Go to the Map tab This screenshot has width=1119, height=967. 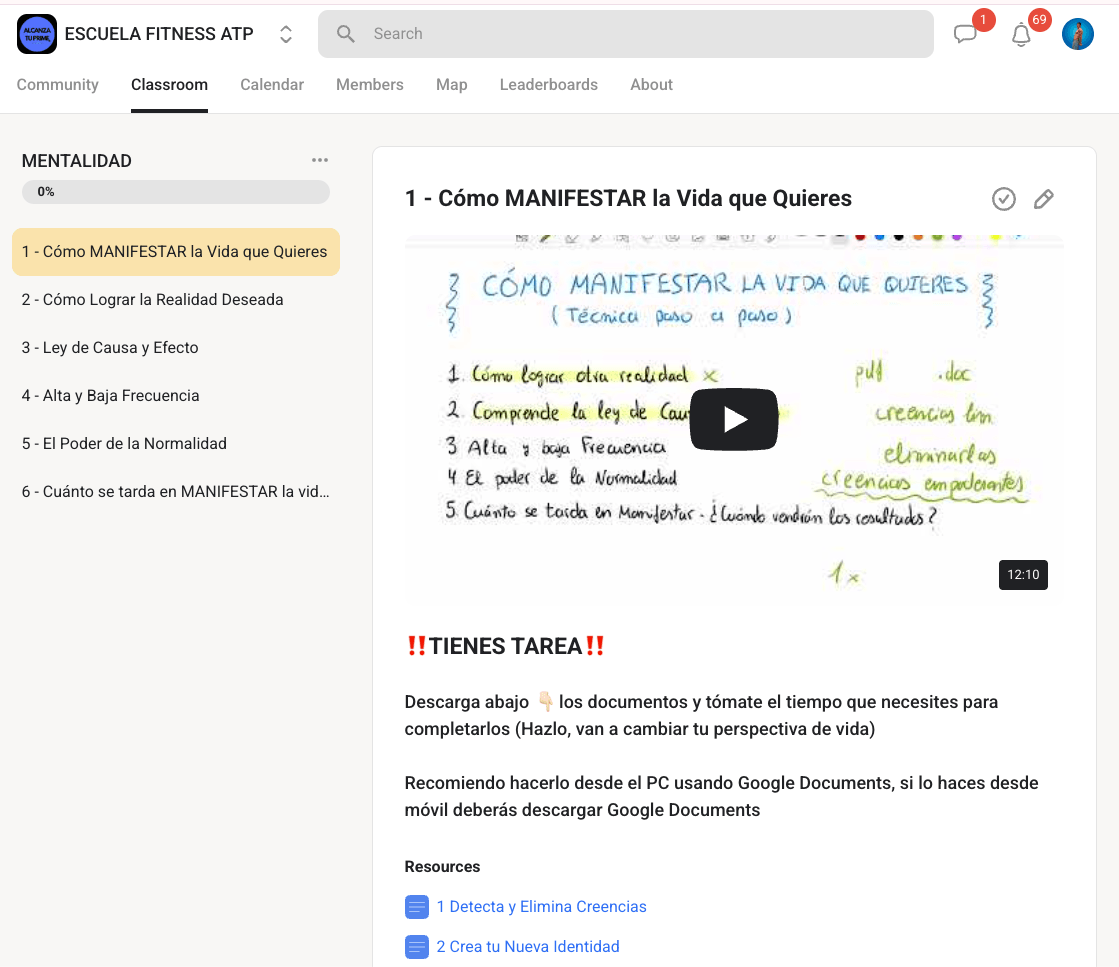coord(452,85)
